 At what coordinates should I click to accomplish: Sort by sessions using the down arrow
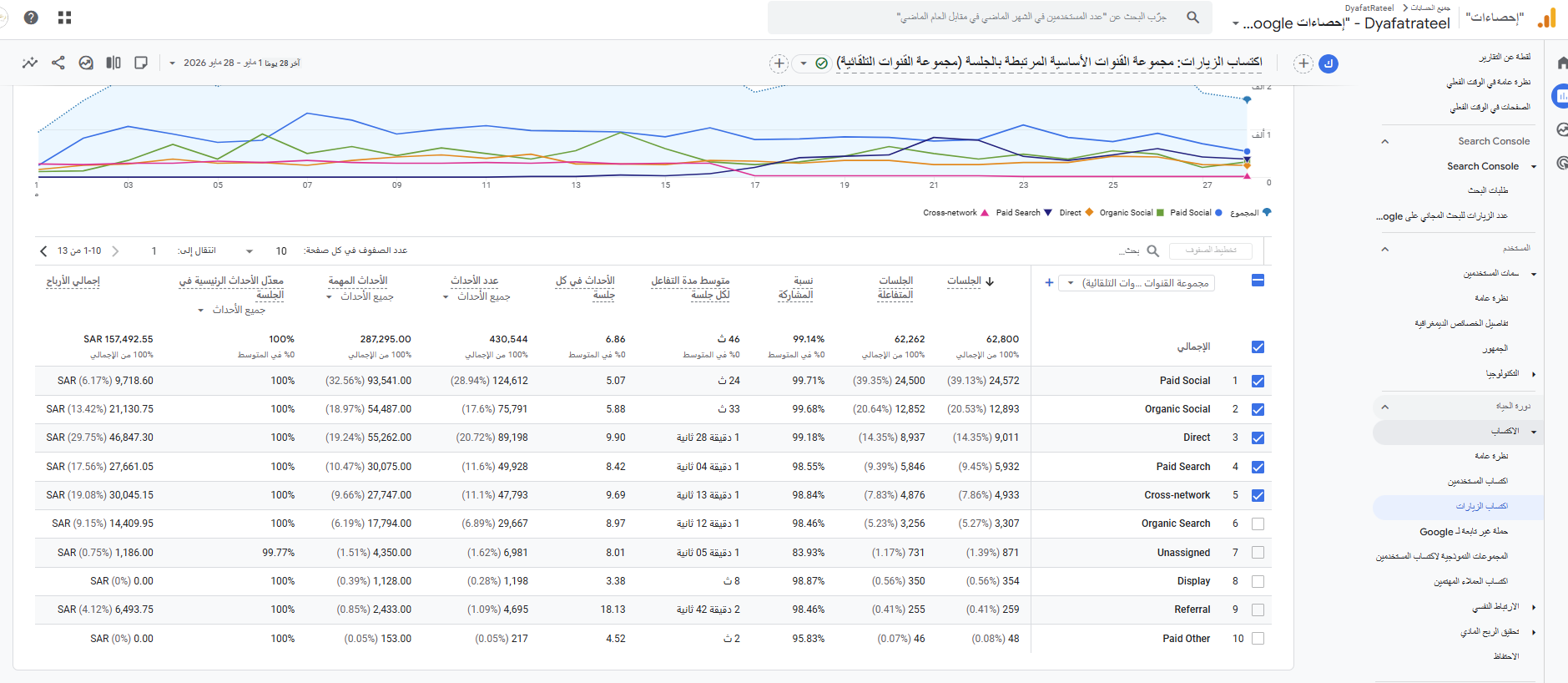[990, 281]
